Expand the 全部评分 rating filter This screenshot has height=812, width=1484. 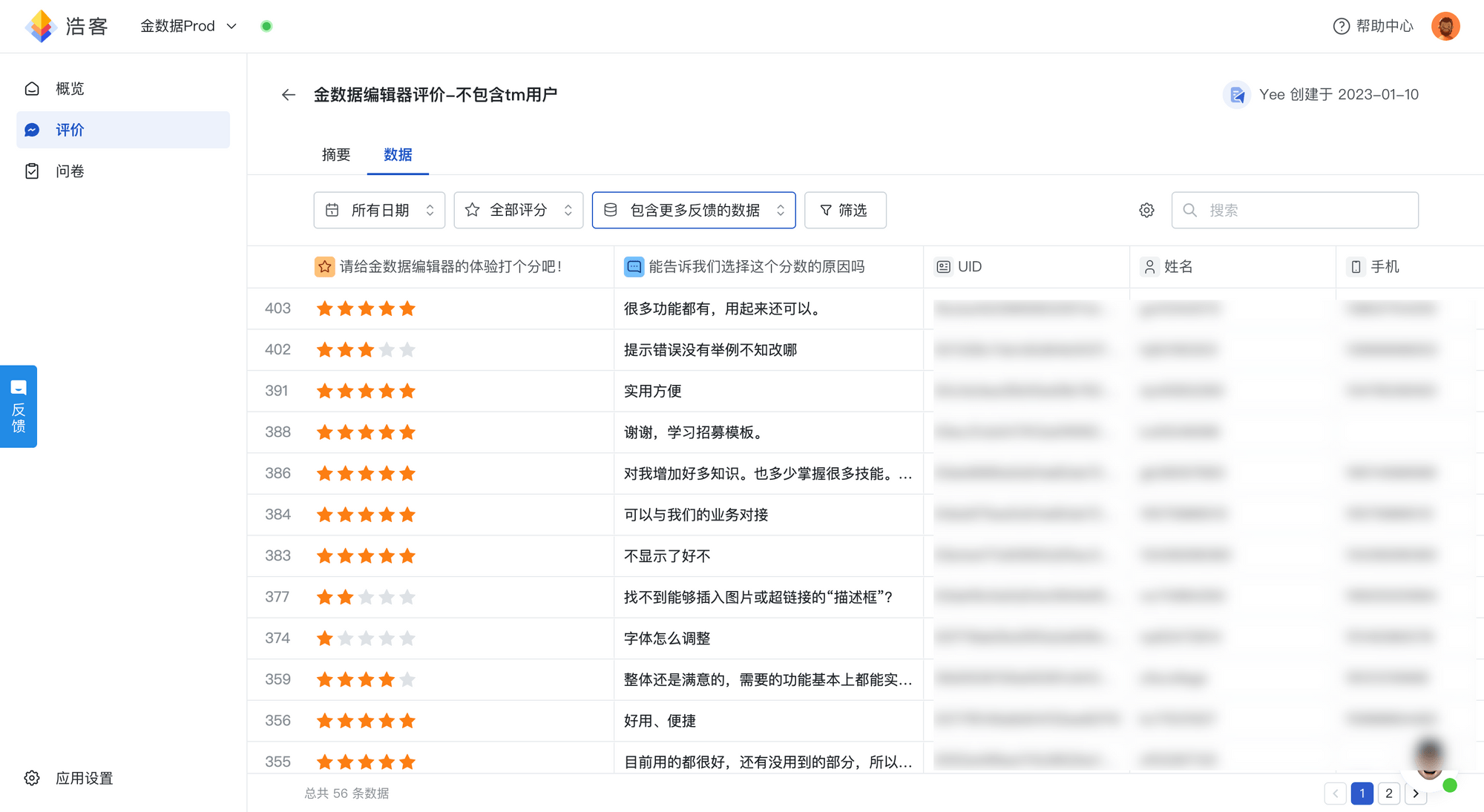[518, 210]
